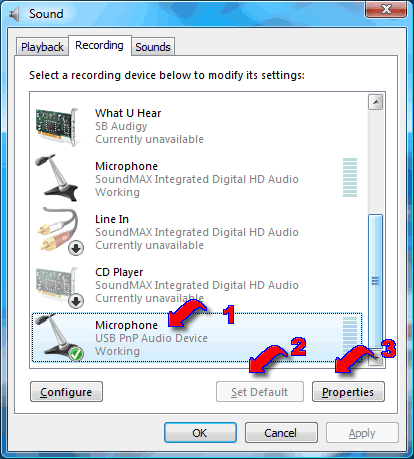The height and width of the screenshot is (459, 414).
Task: Select the What U Hear sound card icon
Action: pyautogui.click(x=57, y=127)
